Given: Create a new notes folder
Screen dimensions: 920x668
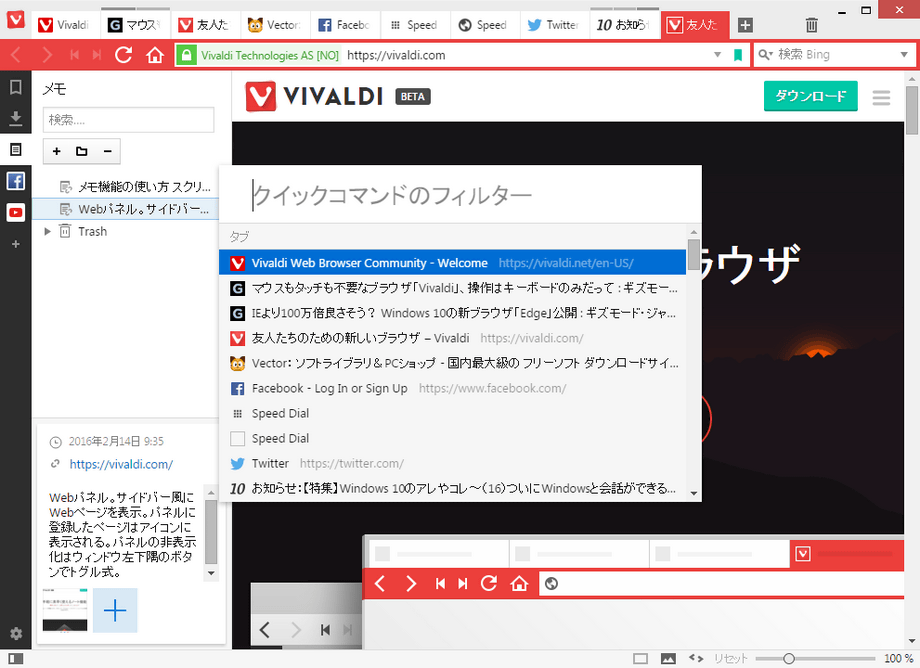Looking at the screenshot, I should (82, 151).
